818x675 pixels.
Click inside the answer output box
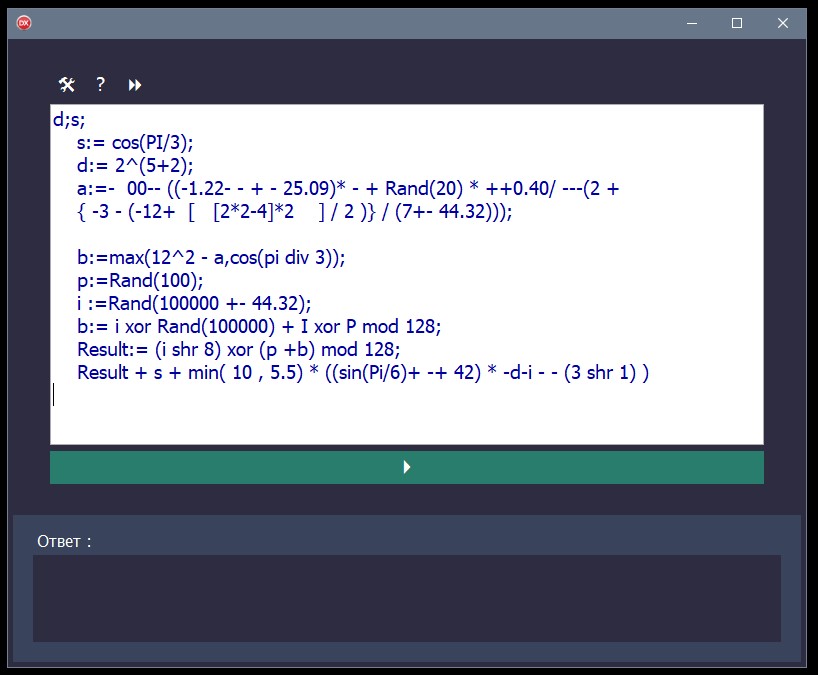pyautogui.click(x=406, y=597)
